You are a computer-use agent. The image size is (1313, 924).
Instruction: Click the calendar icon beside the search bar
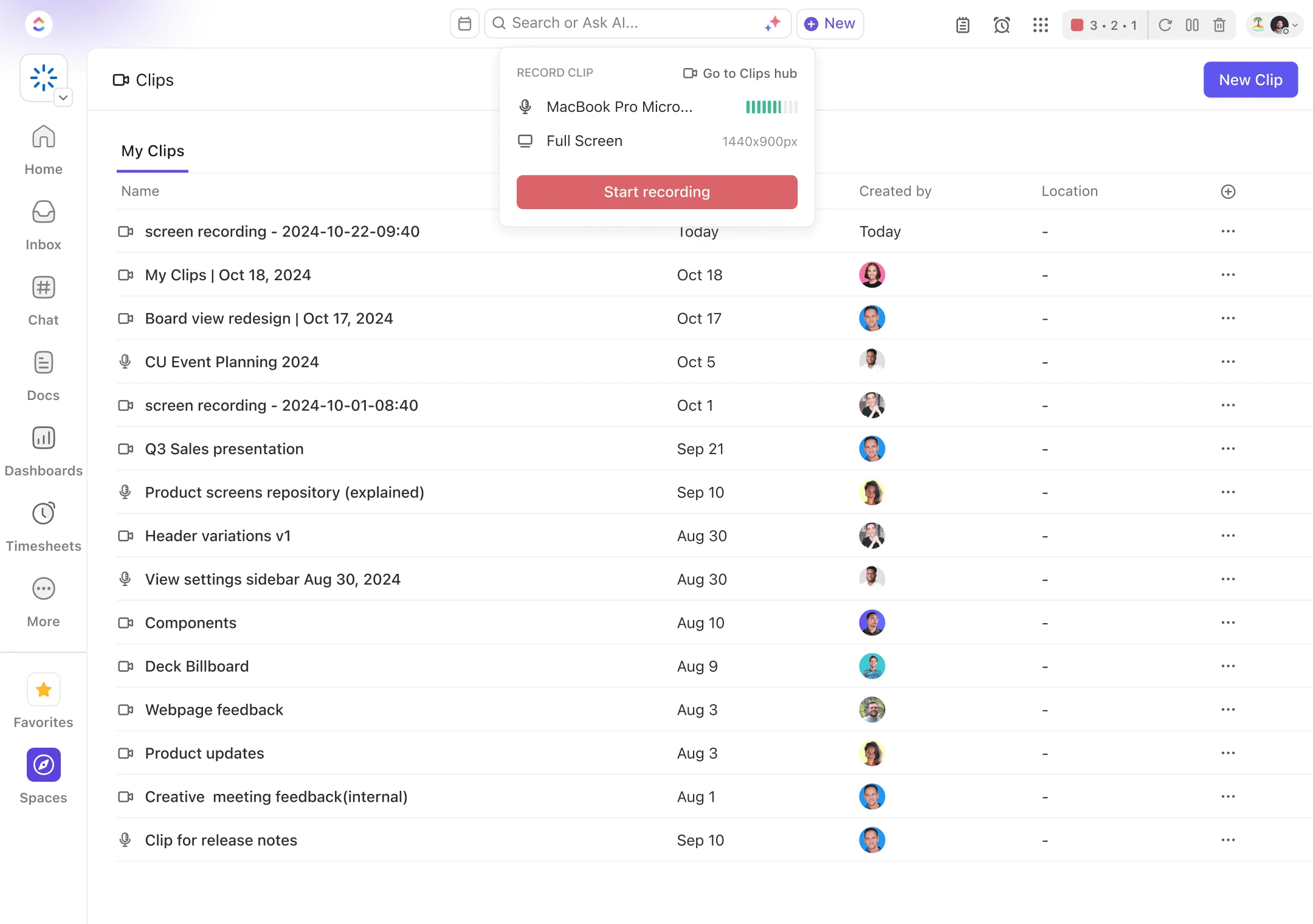[464, 24]
